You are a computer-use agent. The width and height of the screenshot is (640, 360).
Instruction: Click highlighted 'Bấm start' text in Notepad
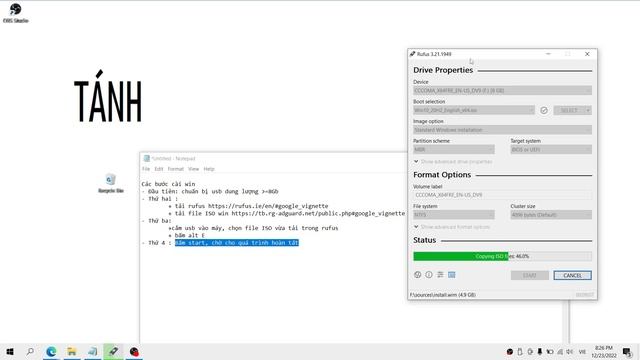pos(237,243)
